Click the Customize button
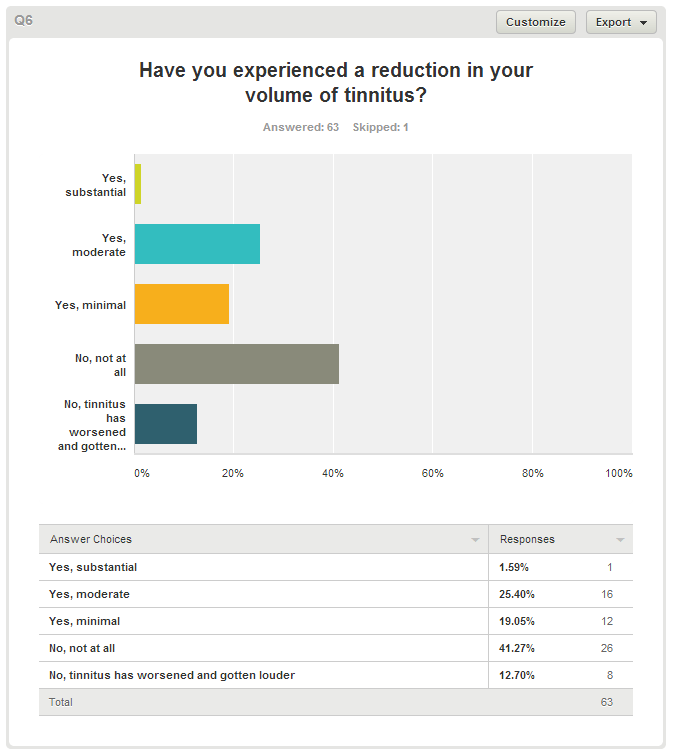Viewport: 673px width, 756px height. [535, 22]
